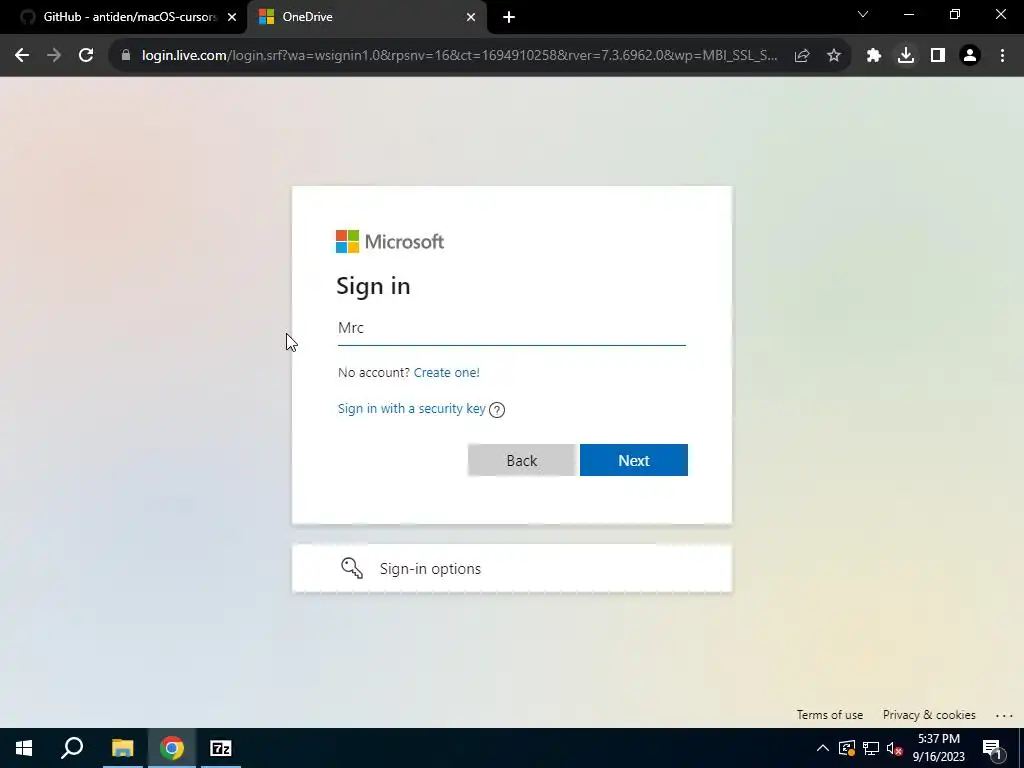Screen dimensions: 1024x768
Task: Reload the page with refresh icon
Action: [86, 56]
